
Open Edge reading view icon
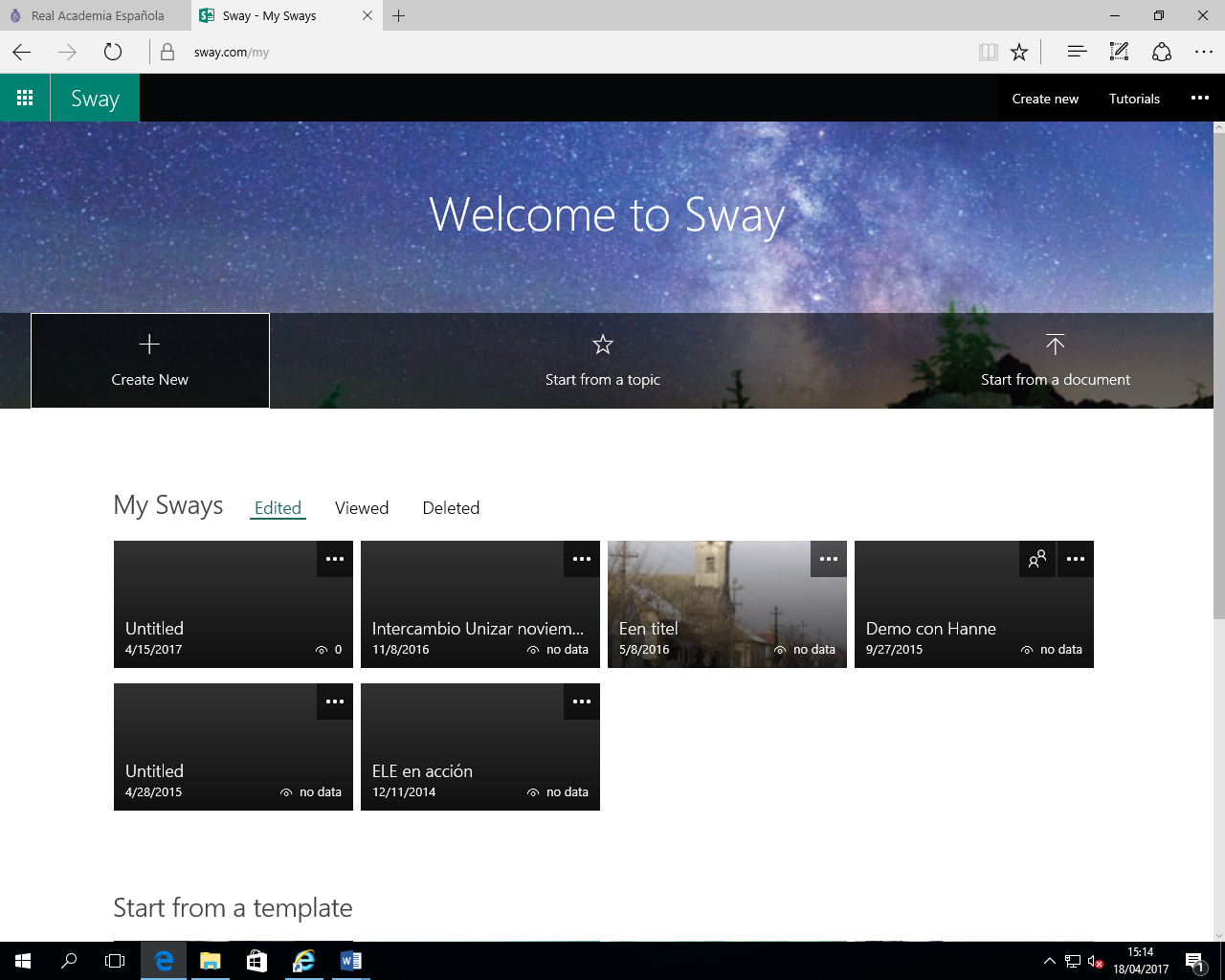pyautogui.click(x=988, y=53)
